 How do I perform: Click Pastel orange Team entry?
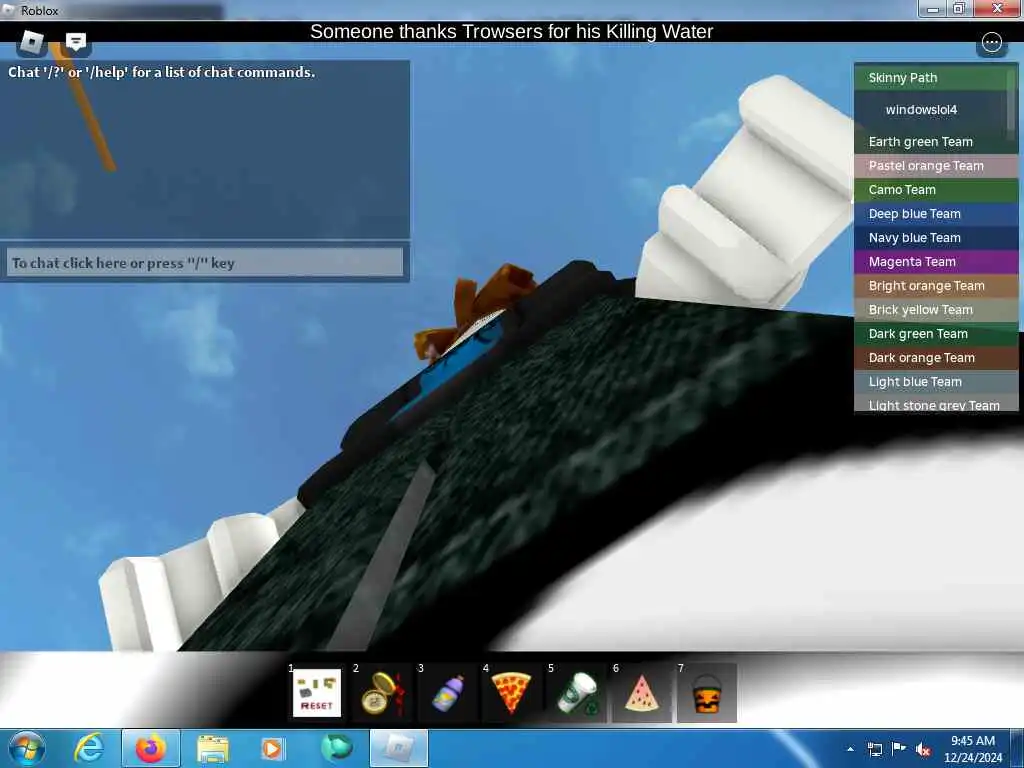pos(936,166)
